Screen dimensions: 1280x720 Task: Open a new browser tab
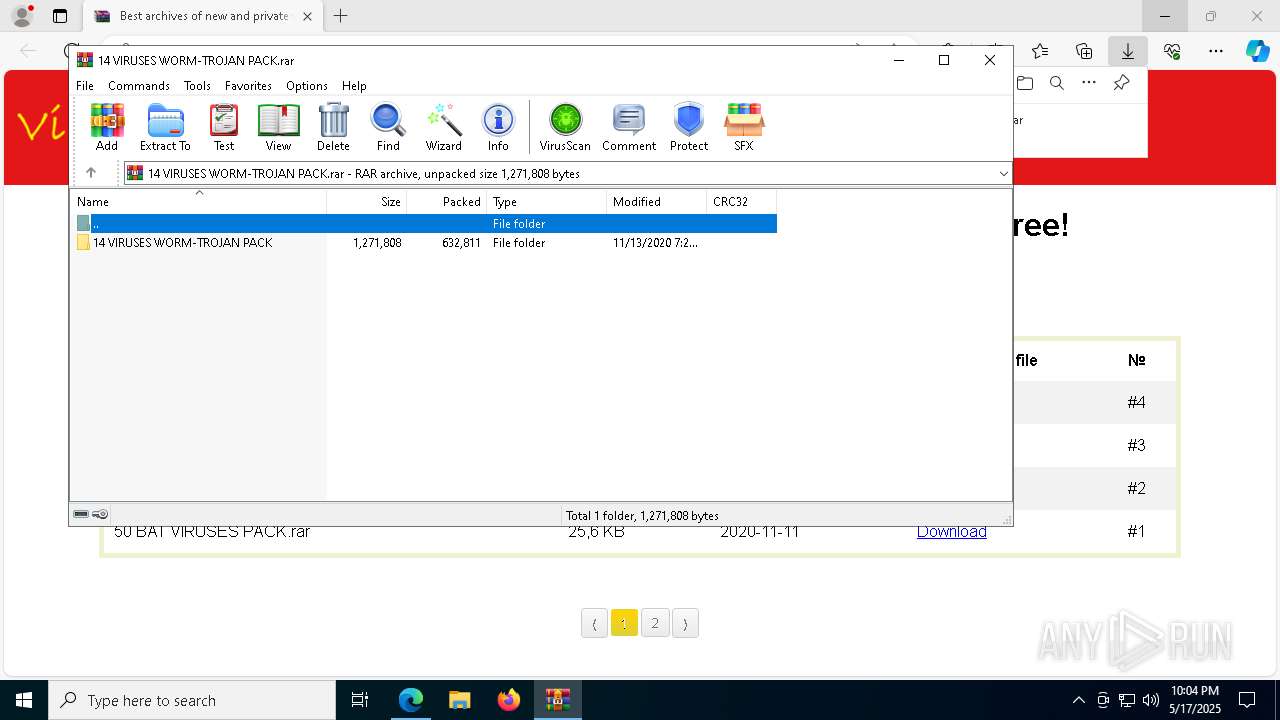pyautogui.click(x=341, y=16)
